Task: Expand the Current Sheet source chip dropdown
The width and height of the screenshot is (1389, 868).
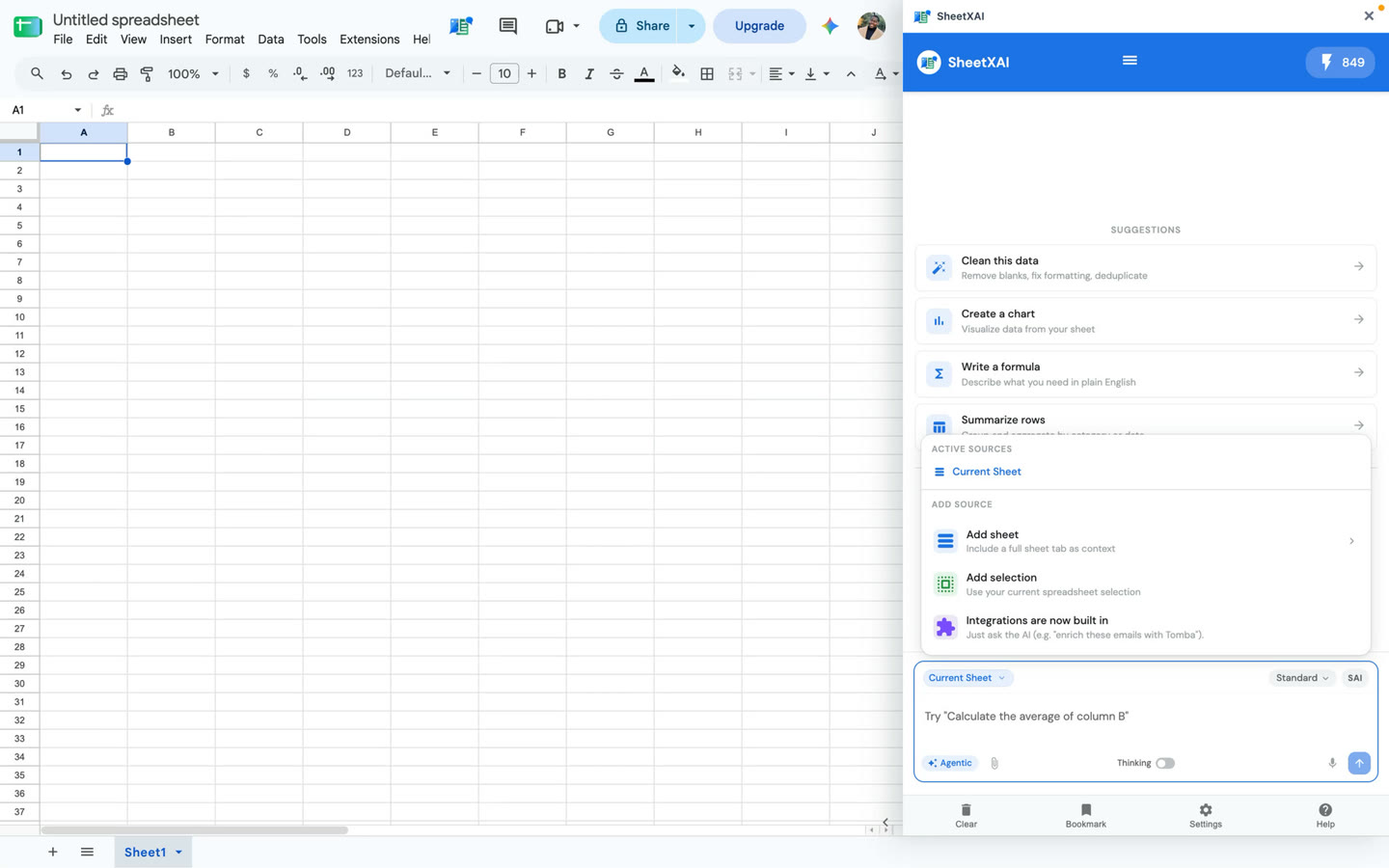Action: pos(967,678)
